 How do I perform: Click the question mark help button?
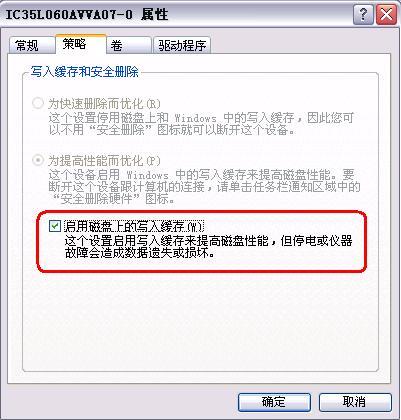click(x=363, y=14)
